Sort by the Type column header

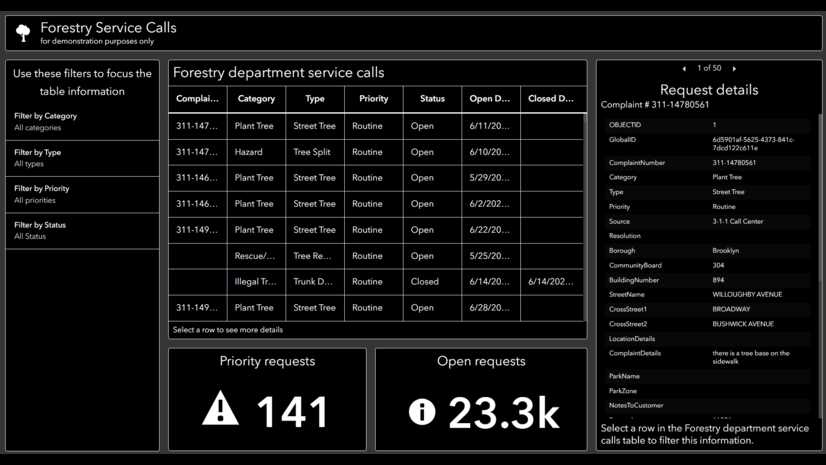[x=315, y=98]
